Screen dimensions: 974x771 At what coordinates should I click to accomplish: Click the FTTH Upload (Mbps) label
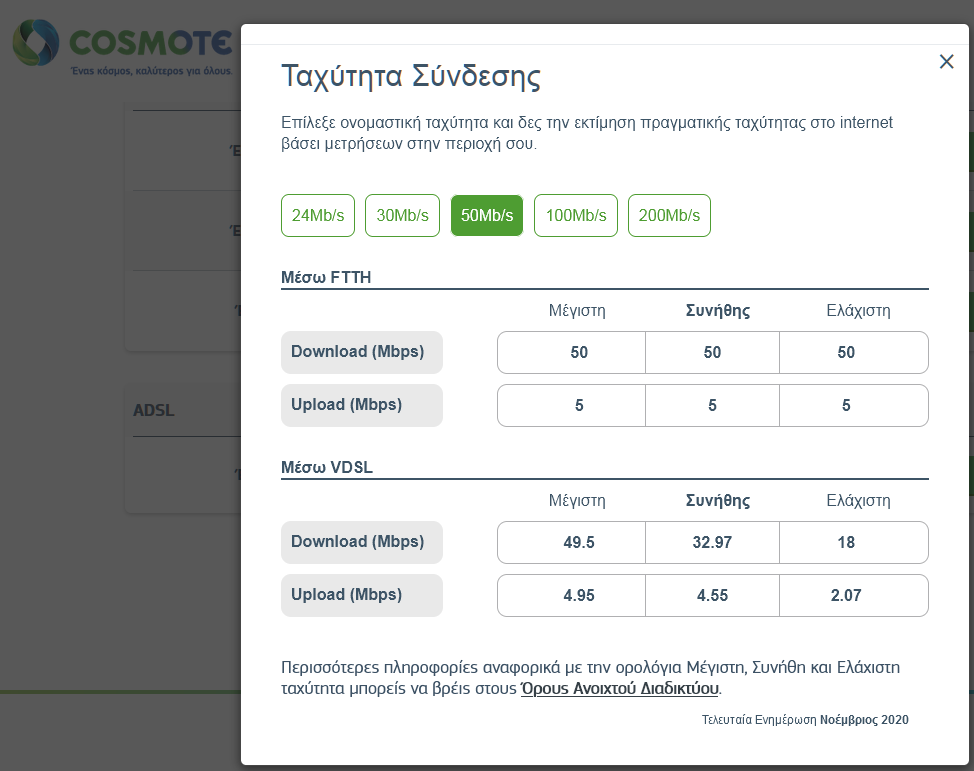pos(362,405)
